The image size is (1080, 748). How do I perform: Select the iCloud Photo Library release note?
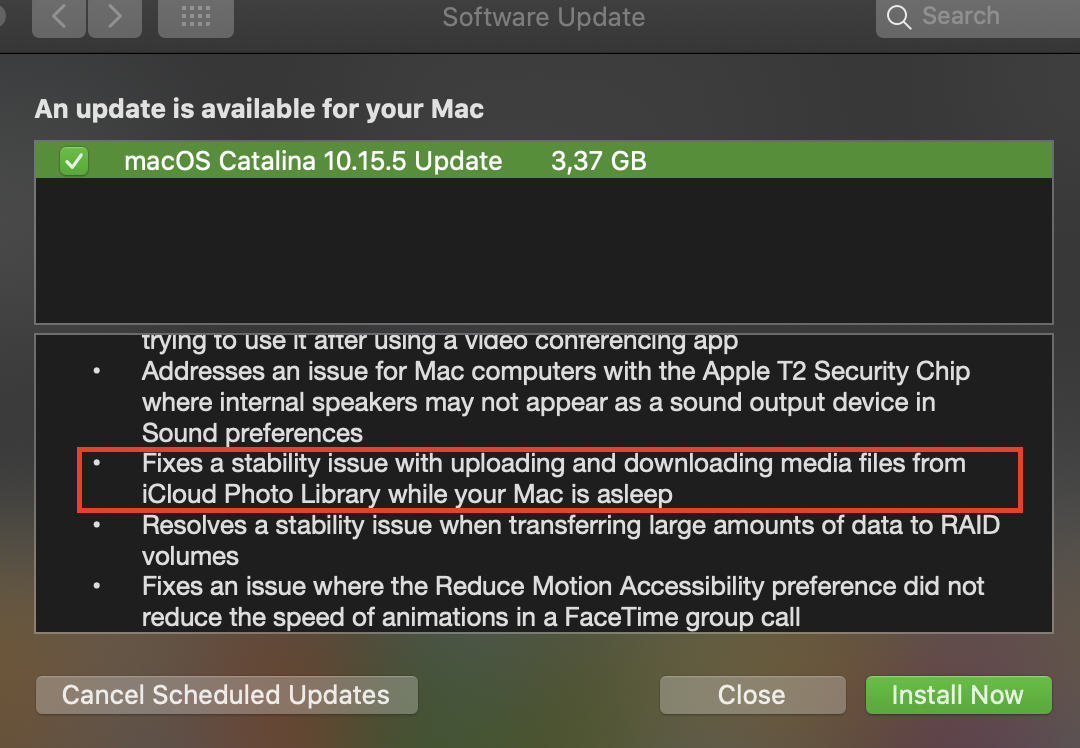553,479
